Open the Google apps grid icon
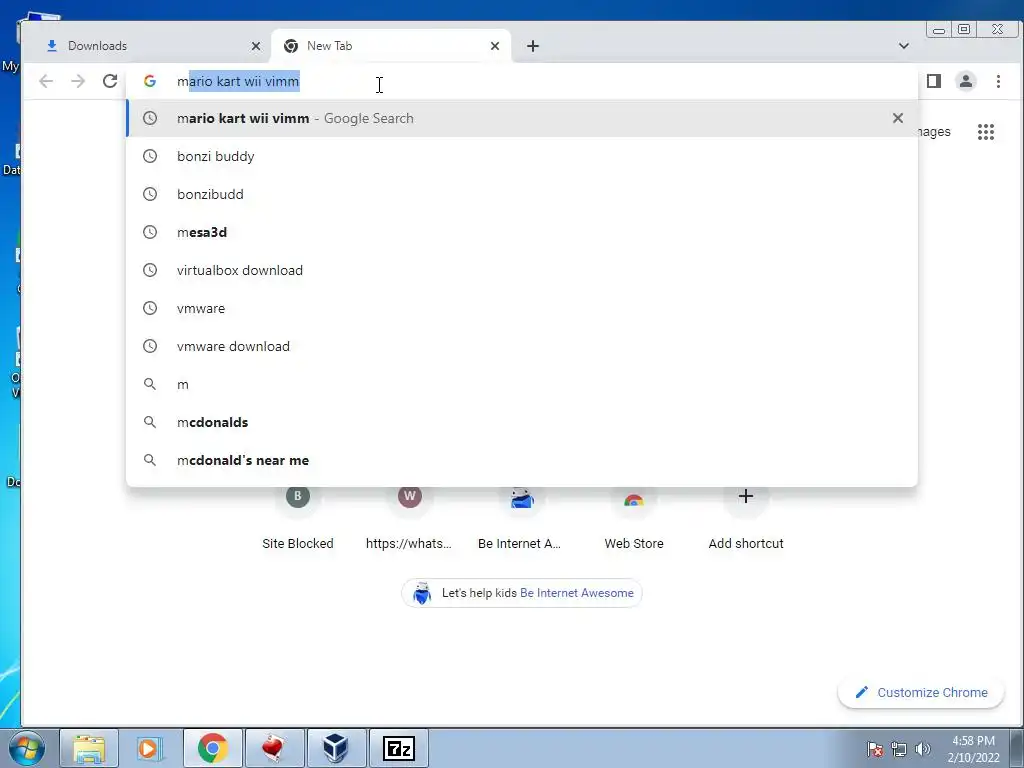 [x=986, y=132]
